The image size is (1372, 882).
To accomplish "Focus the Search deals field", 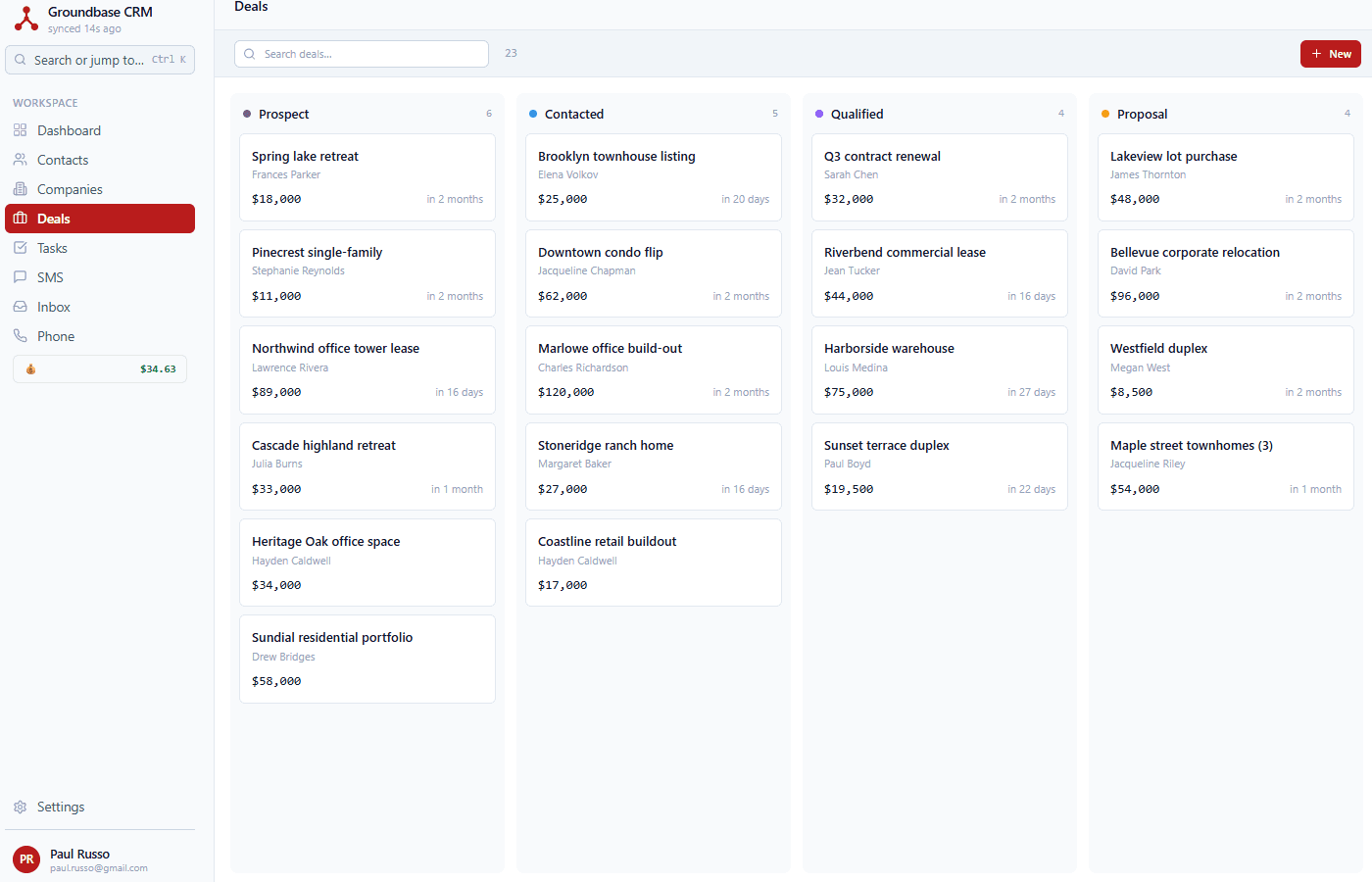I will click(362, 54).
